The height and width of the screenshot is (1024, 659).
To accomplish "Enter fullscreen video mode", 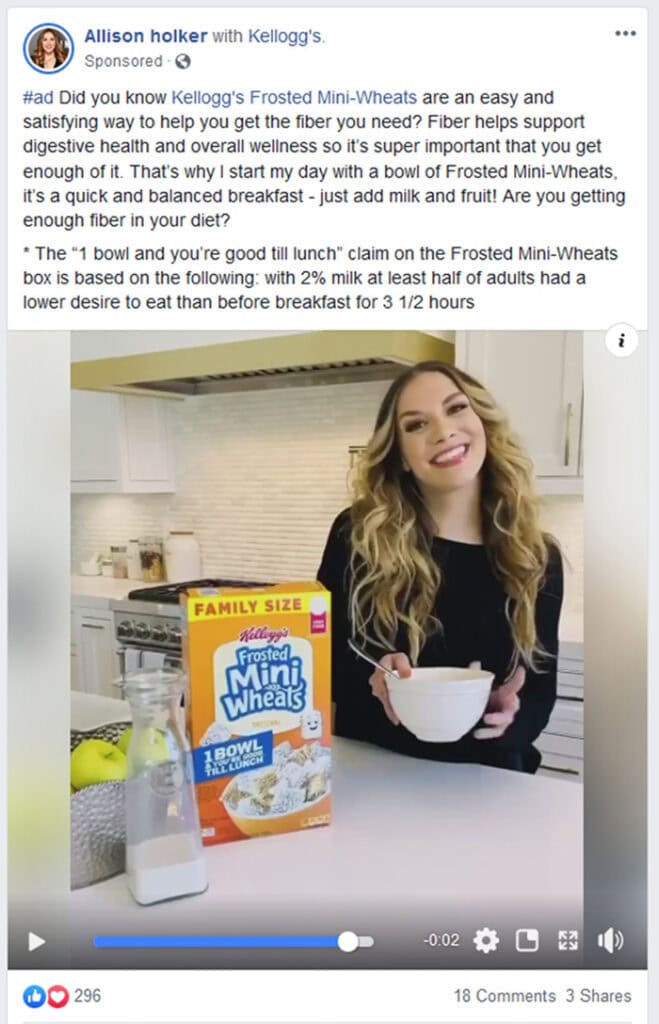I will click(x=568, y=940).
